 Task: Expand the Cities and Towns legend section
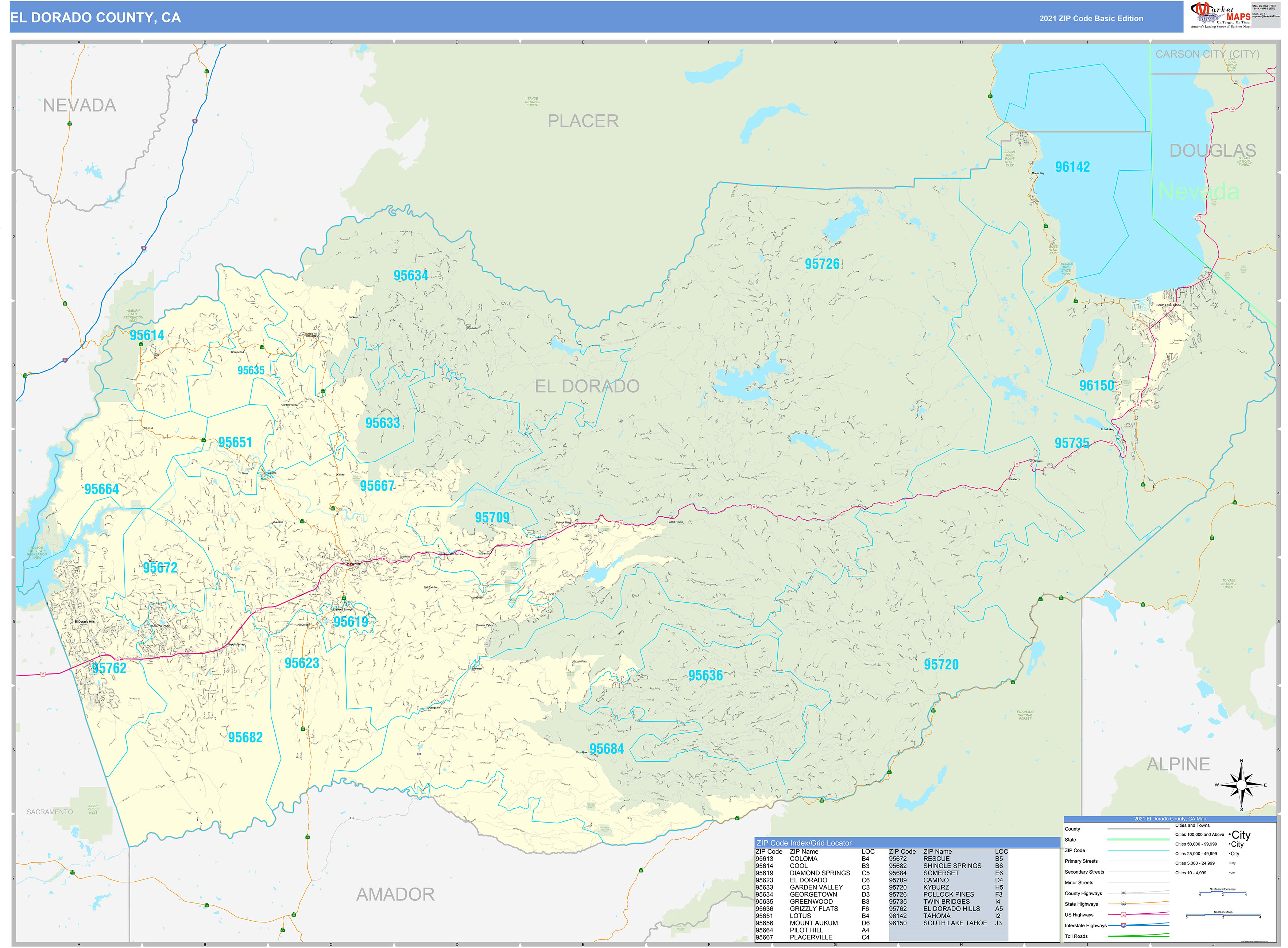point(1192,826)
